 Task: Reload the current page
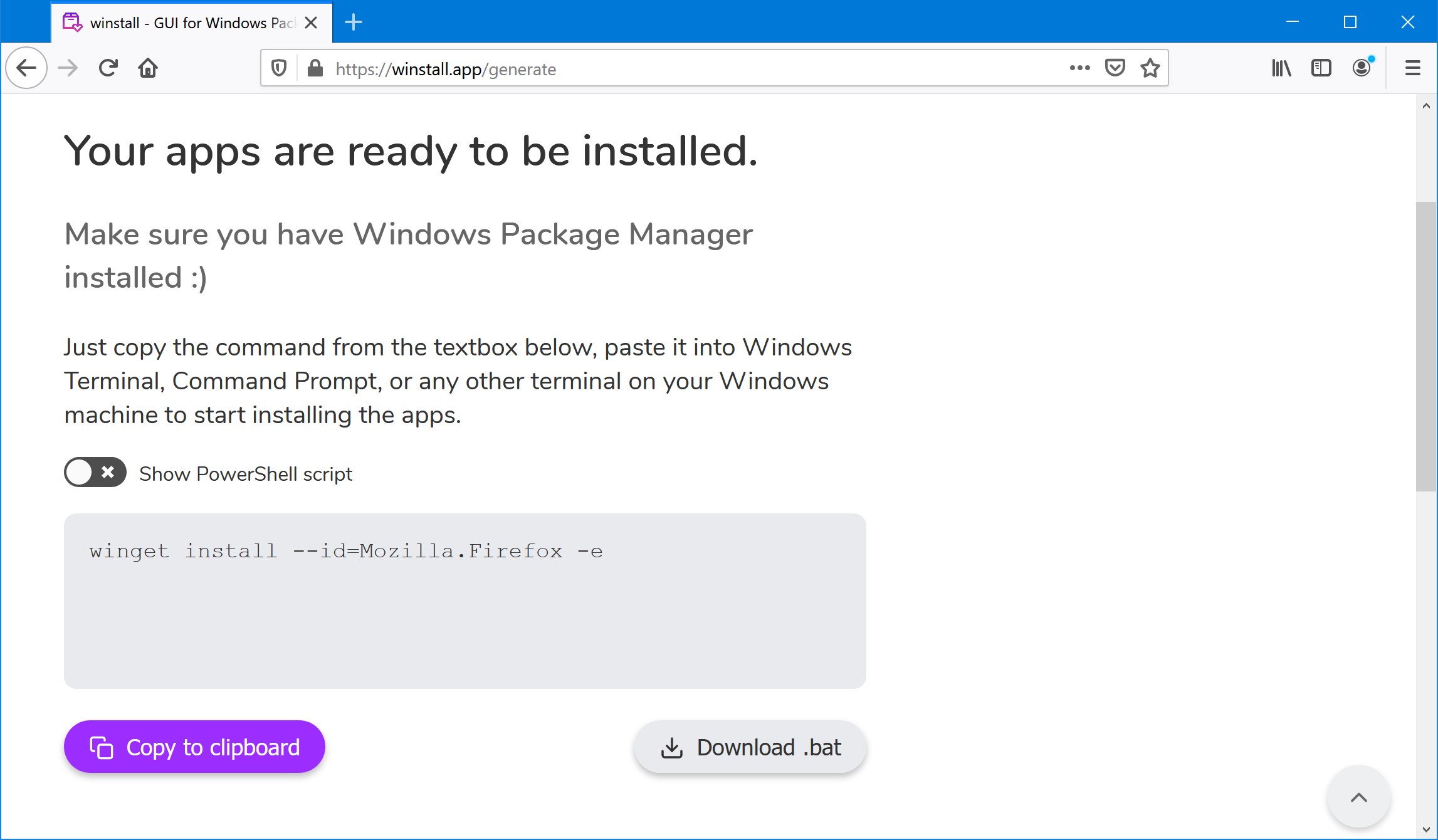click(x=108, y=68)
